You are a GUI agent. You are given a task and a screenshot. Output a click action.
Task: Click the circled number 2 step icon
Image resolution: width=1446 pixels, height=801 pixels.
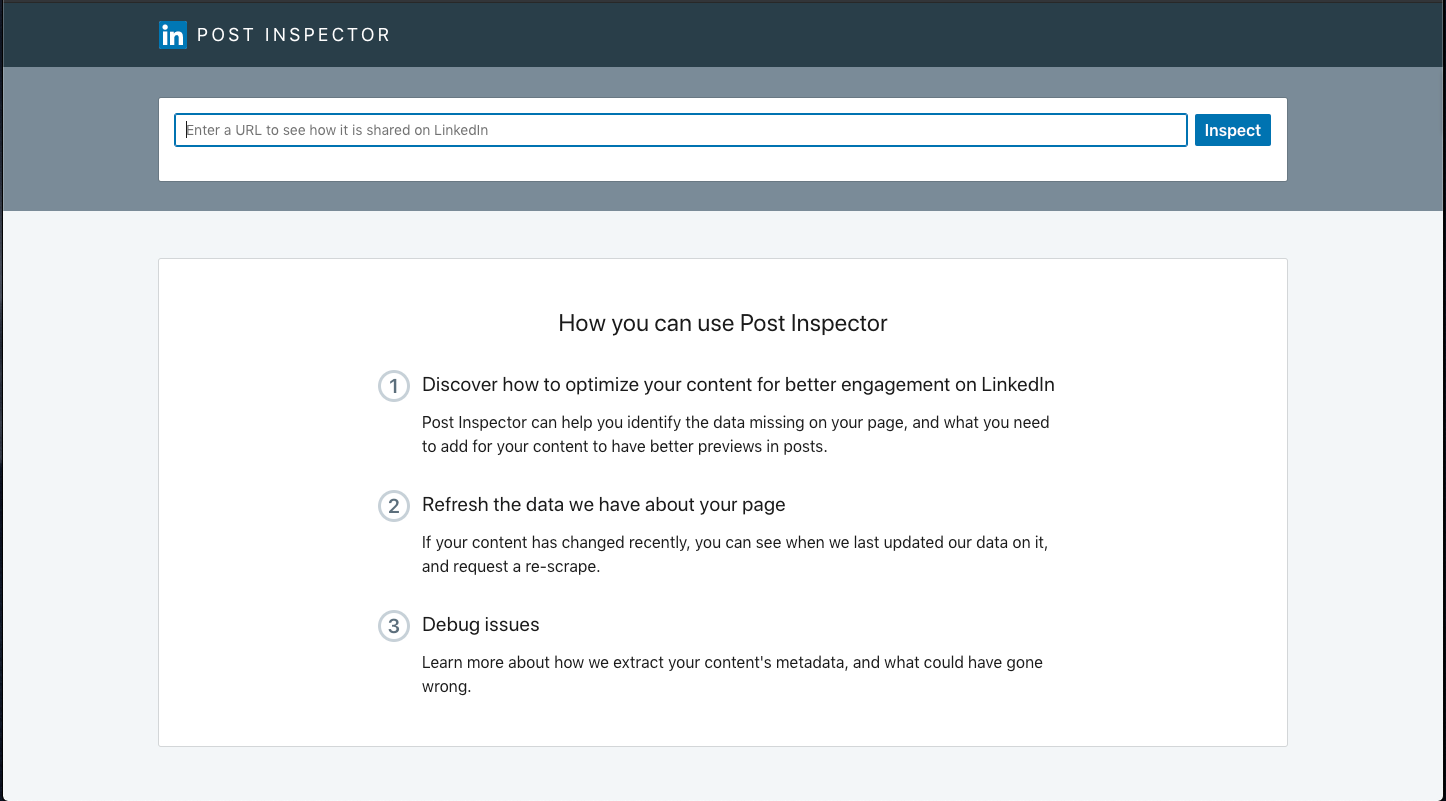(394, 506)
